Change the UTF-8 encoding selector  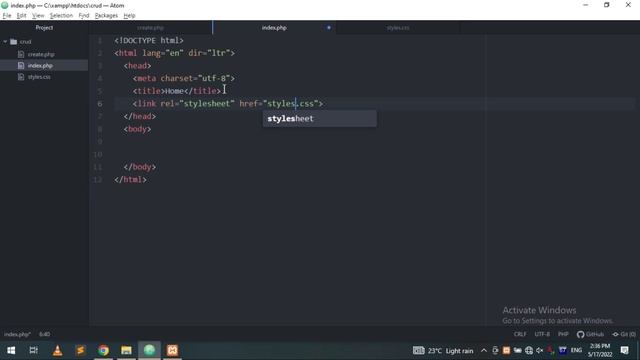(542, 334)
